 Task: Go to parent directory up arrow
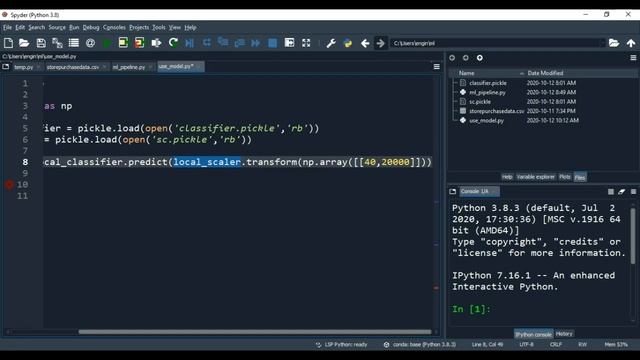pyautogui.click(x=631, y=43)
